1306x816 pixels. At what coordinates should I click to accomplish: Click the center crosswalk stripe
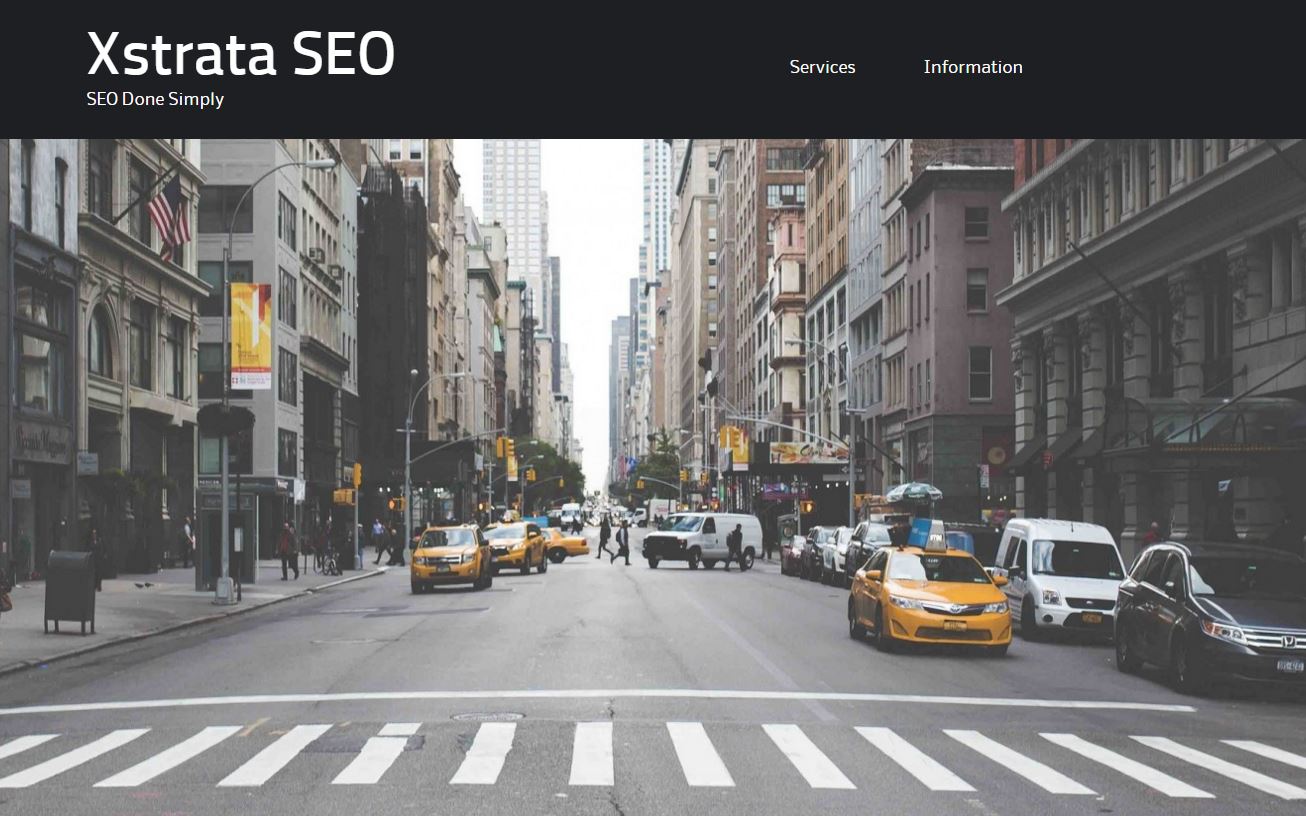(591, 753)
